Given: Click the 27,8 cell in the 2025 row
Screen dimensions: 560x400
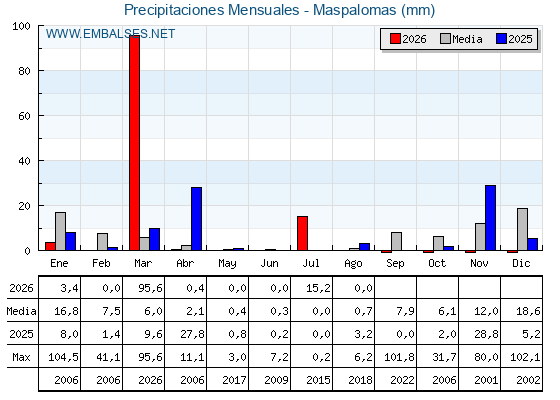Looking at the screenshot, I should [186, 334].
